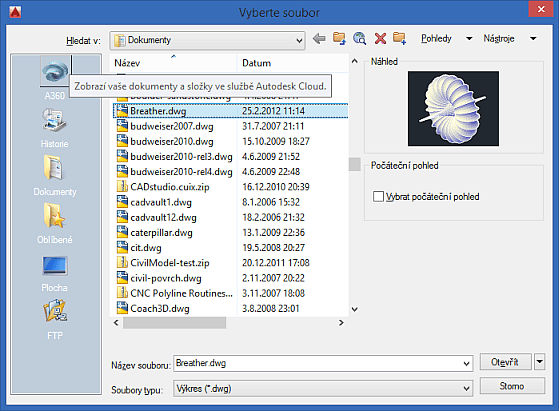Click the search the web icon
The width and height of the screenshot is (559, 411).
[359, 38]
